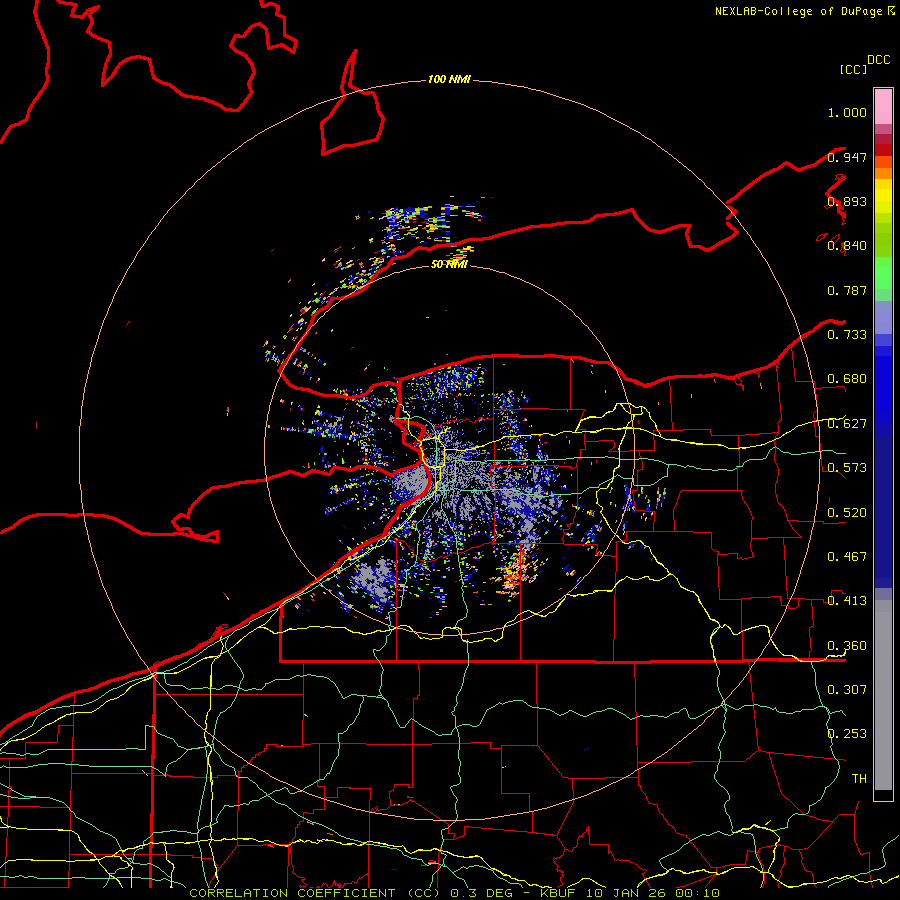Select the 0.520 scale value
This screenshot has width=900, height=900.
click(847, 513)
